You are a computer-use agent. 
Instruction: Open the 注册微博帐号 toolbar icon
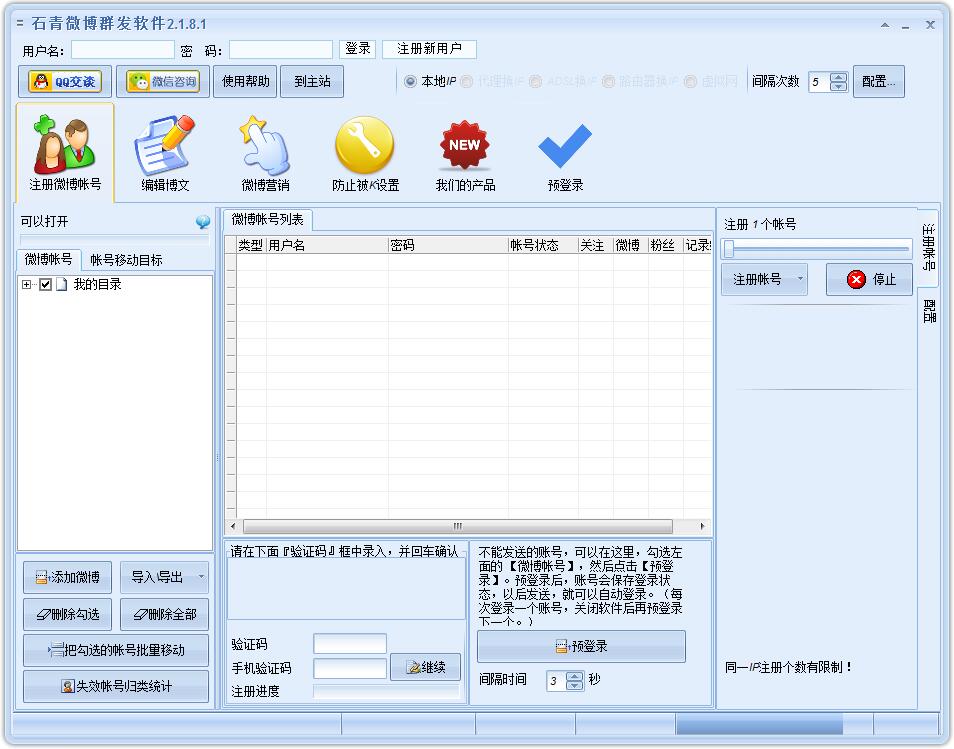tap(65, 152)
